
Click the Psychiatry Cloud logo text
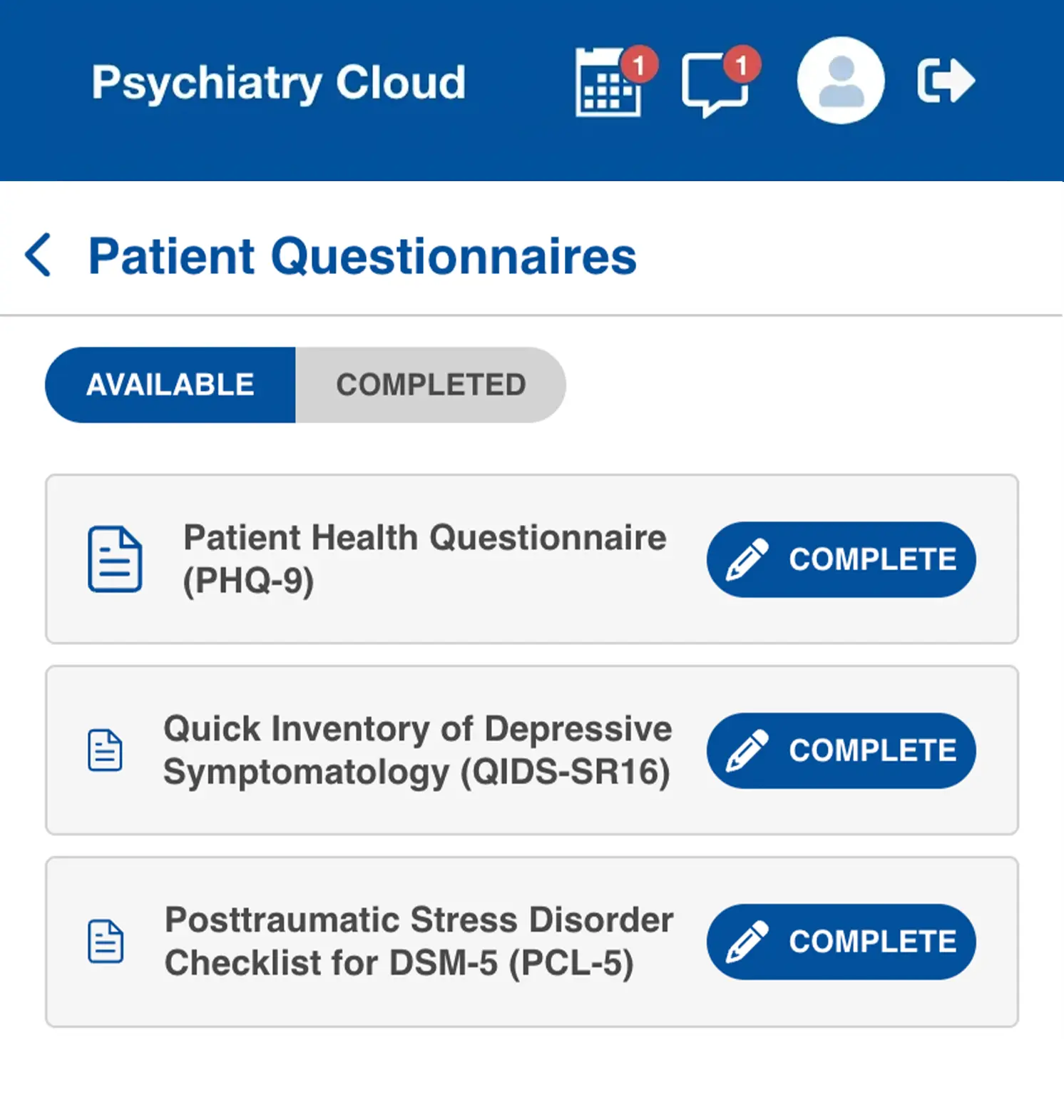click(278, 83)
